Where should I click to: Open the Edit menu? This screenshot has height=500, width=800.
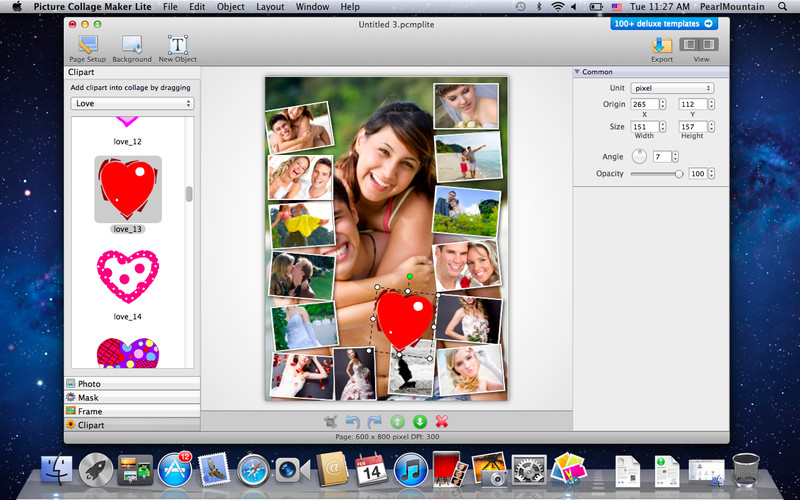tap(197, 7)
